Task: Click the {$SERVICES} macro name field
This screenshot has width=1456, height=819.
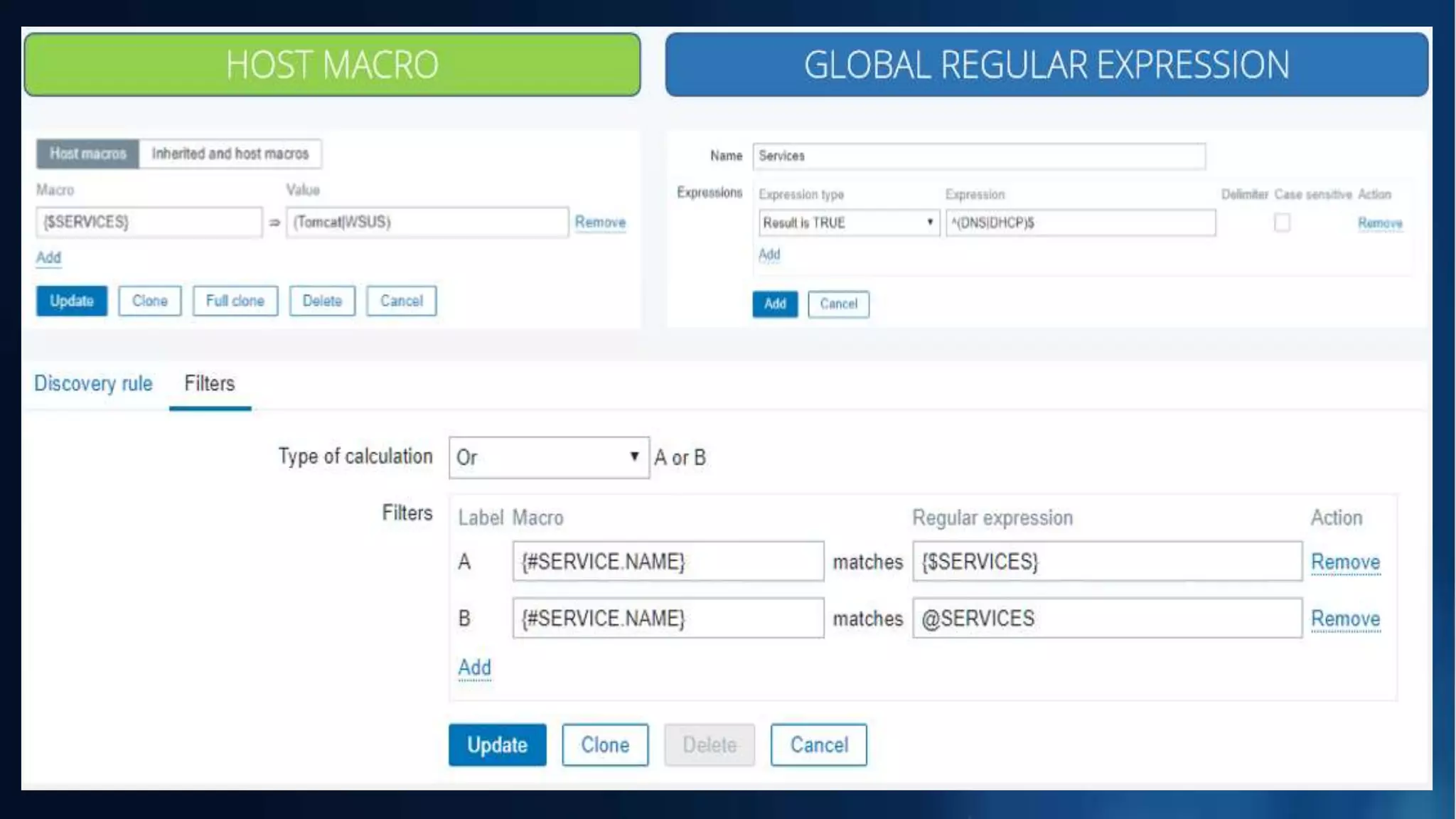Action: point(149,222)
